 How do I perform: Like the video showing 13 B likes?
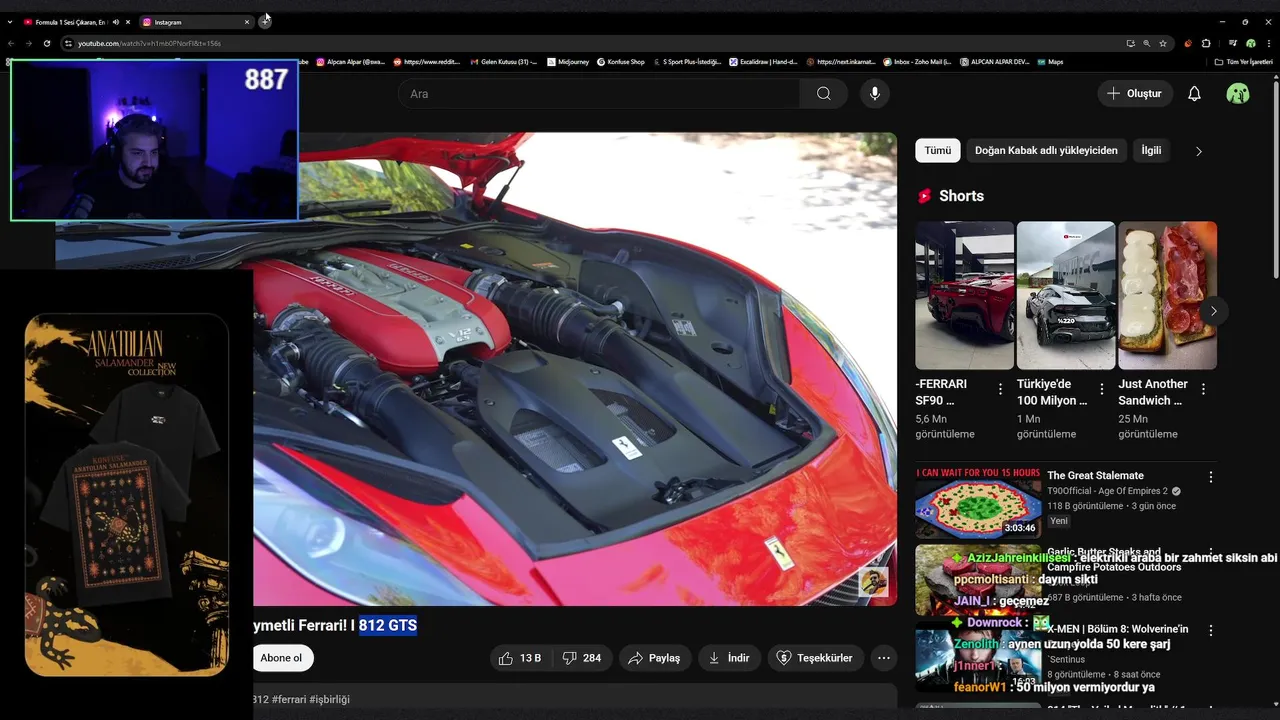tap(520, 658)
